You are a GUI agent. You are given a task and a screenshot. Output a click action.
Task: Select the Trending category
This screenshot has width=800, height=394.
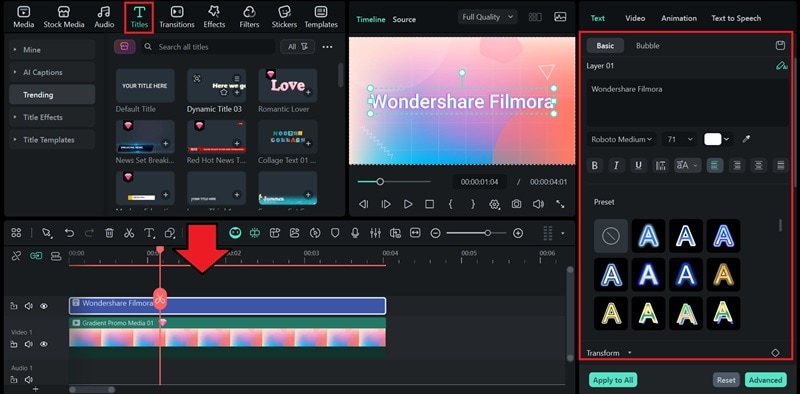tap(52, 94)
